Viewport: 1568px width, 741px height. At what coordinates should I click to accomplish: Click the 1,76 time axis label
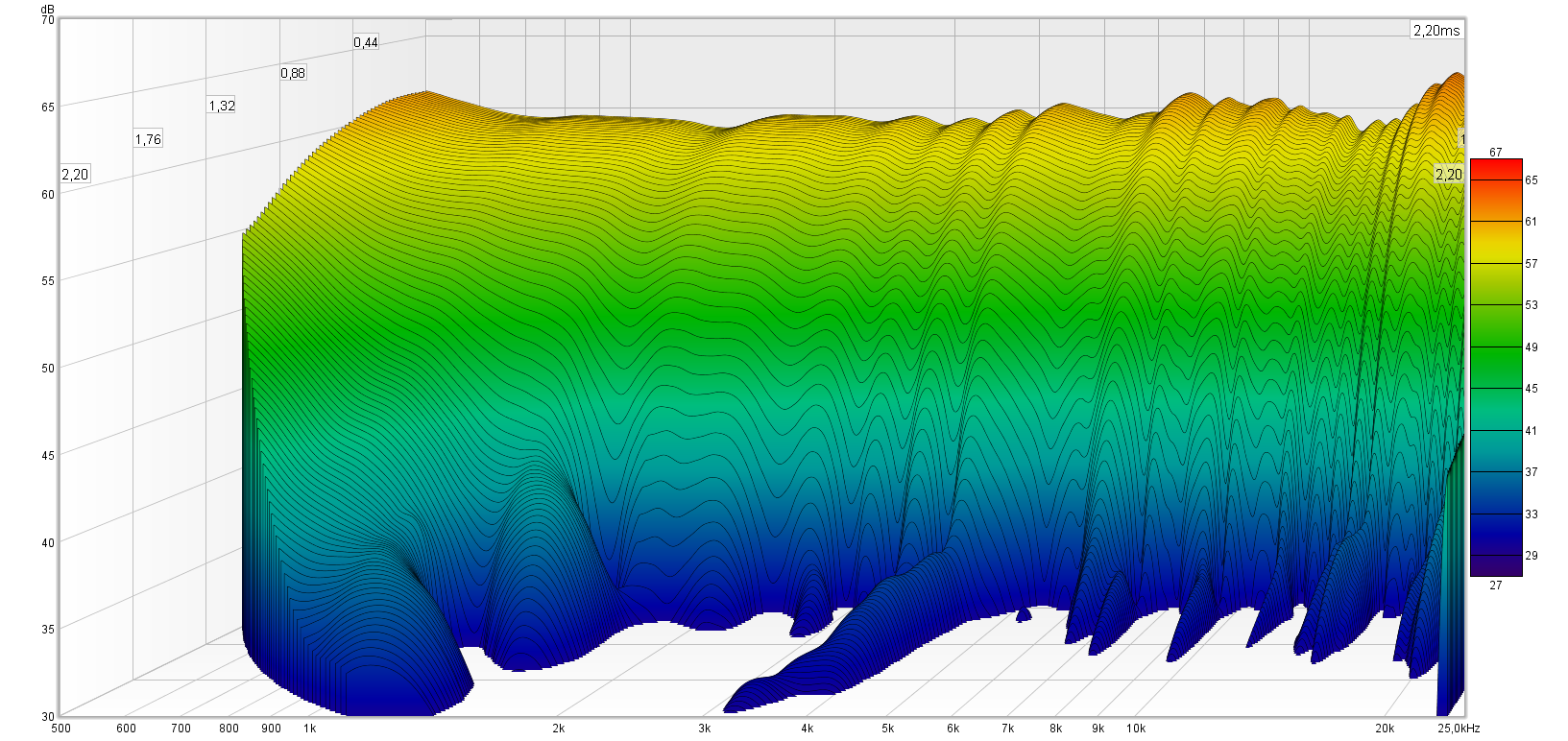[x=148, y=139]
